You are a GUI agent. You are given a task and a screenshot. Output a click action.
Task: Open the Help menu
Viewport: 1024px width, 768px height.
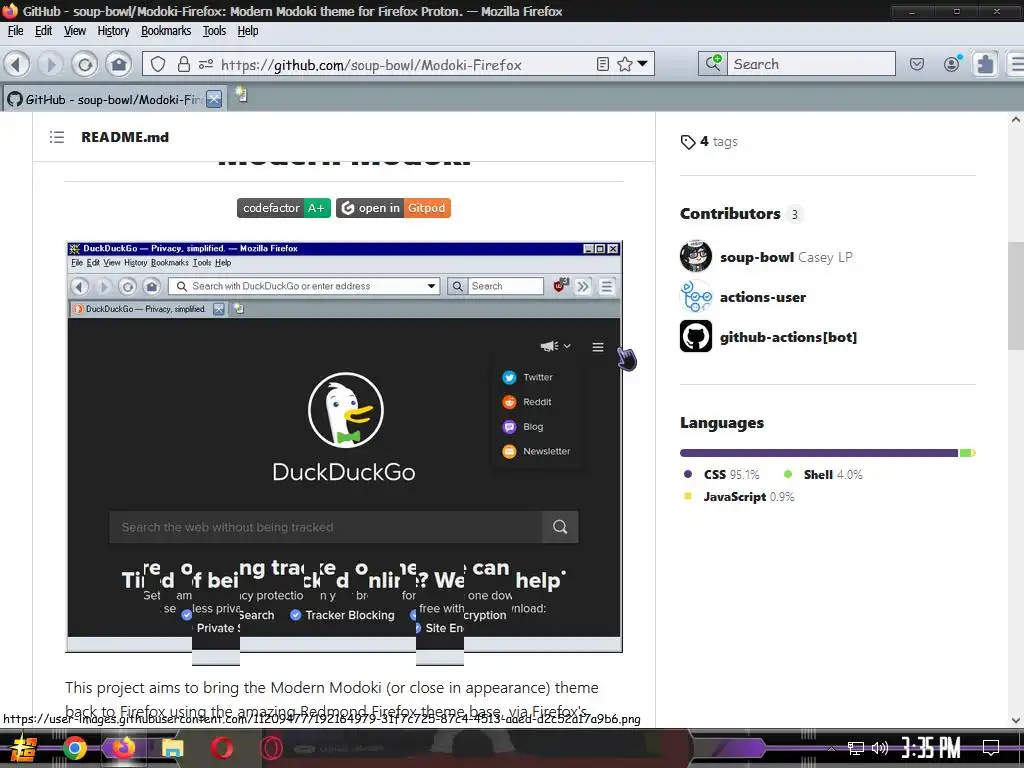[248, 31]
